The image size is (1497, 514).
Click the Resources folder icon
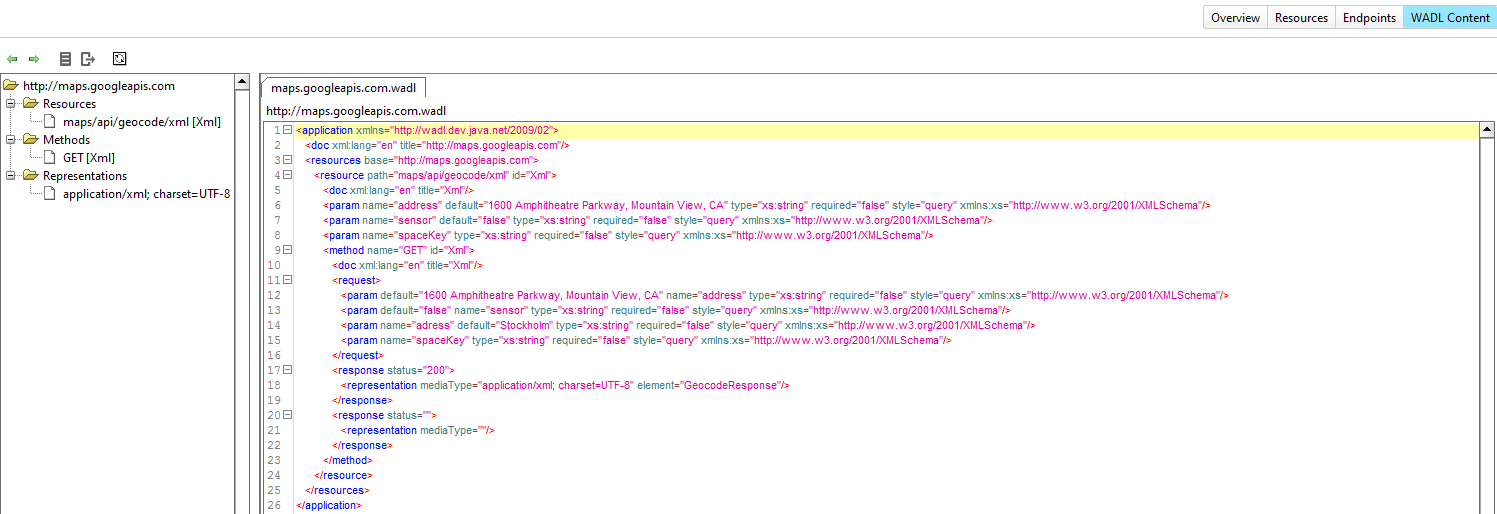coord(30,104)
